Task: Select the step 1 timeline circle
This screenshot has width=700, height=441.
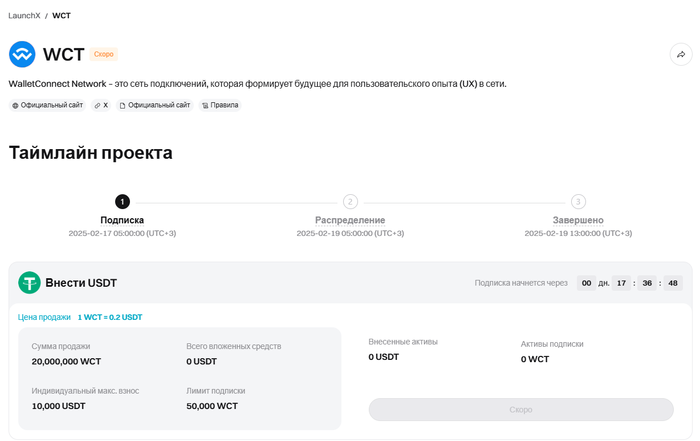Action: pyautogui.click(x=122, y=201)
